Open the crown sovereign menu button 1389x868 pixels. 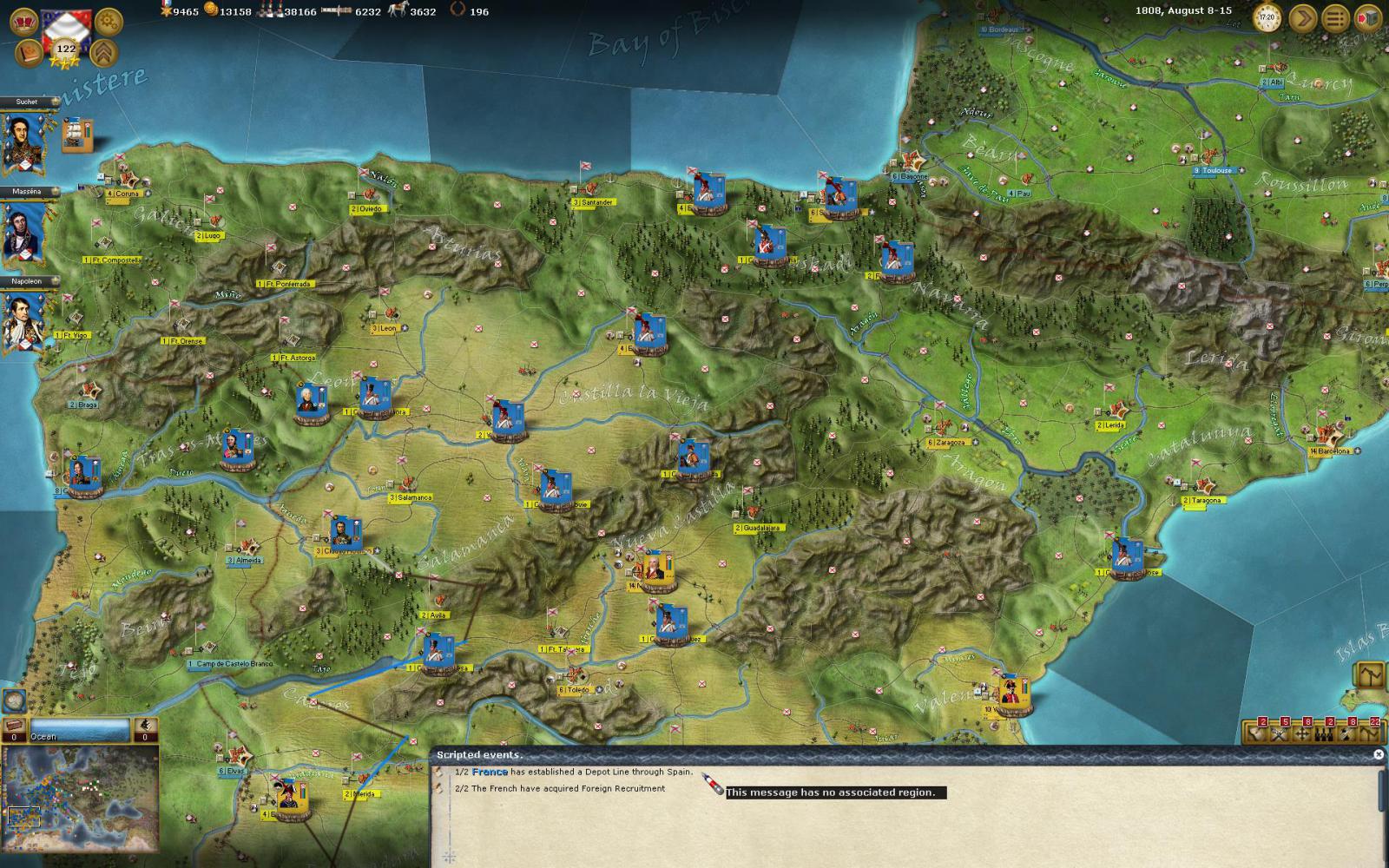pos(29,21)
